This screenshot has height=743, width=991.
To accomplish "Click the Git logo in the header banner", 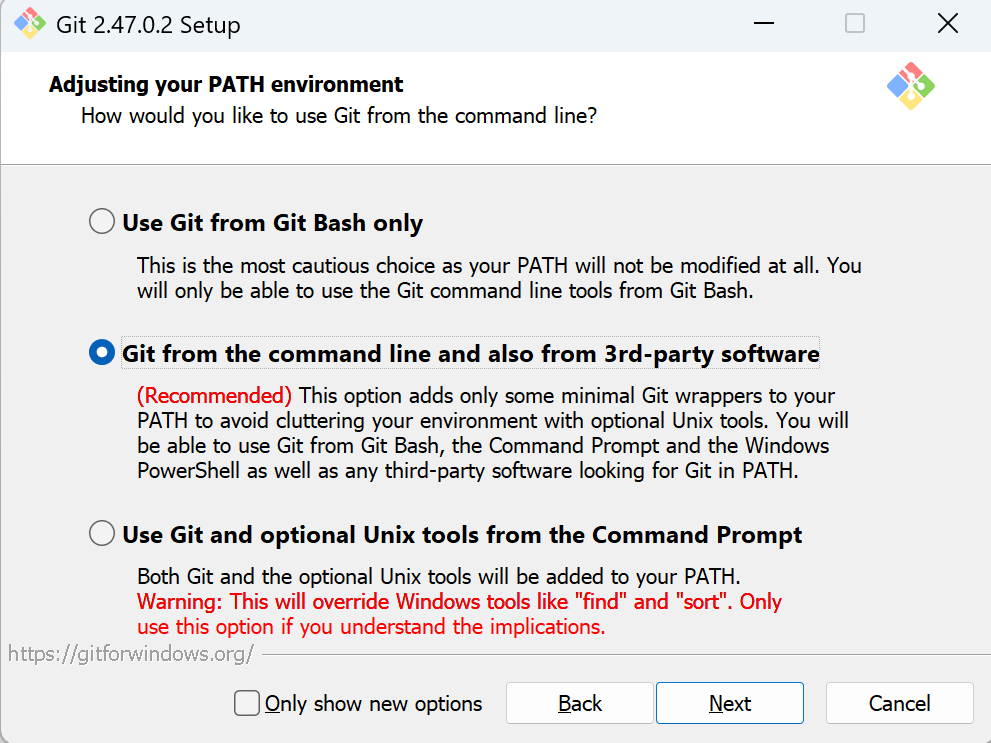I will click(910, 86).
